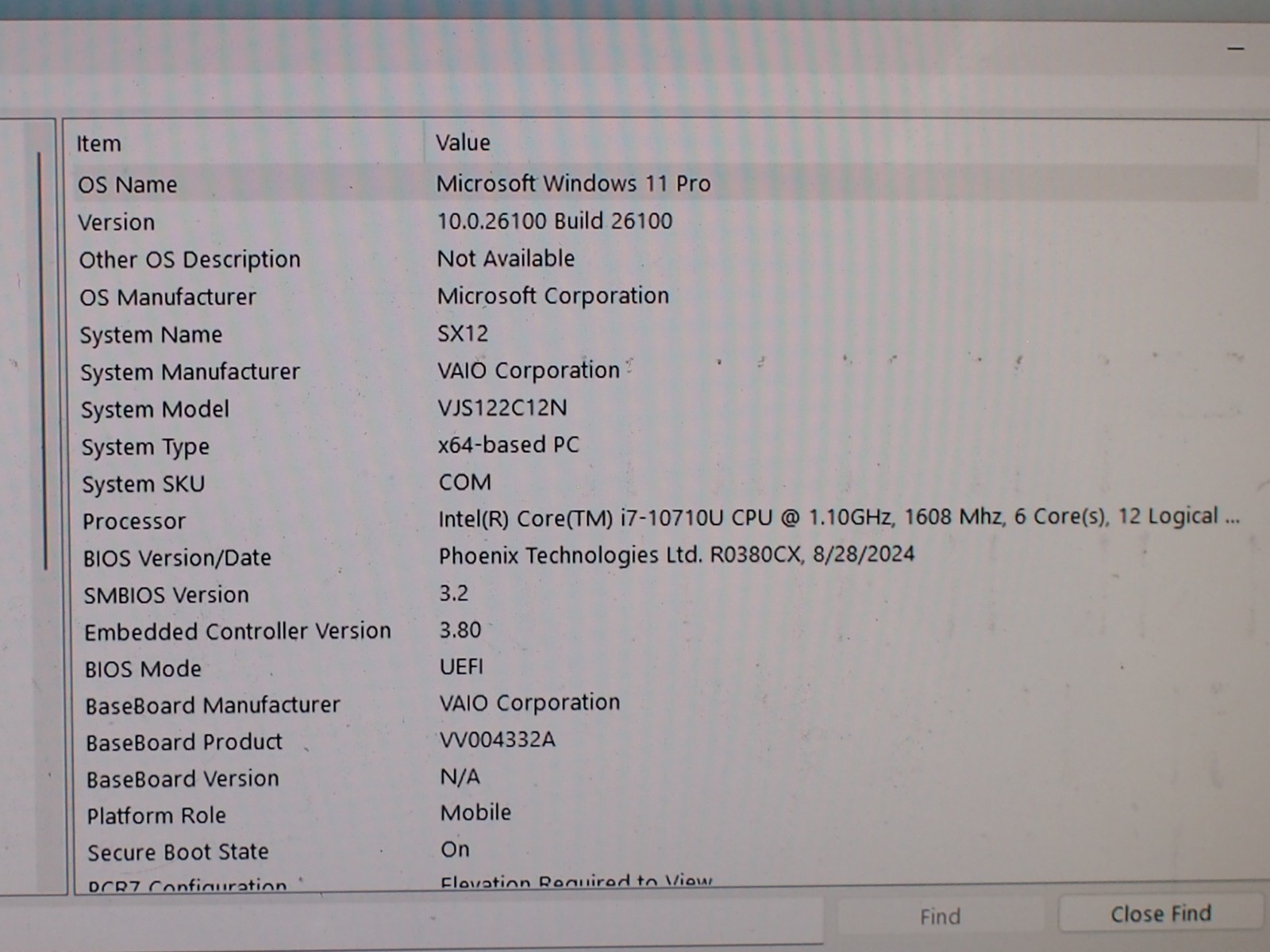The width and height of the screenshot is (1270, 952).
Task: Click the value VJS122C12N
Action: [x=502, y=408]
